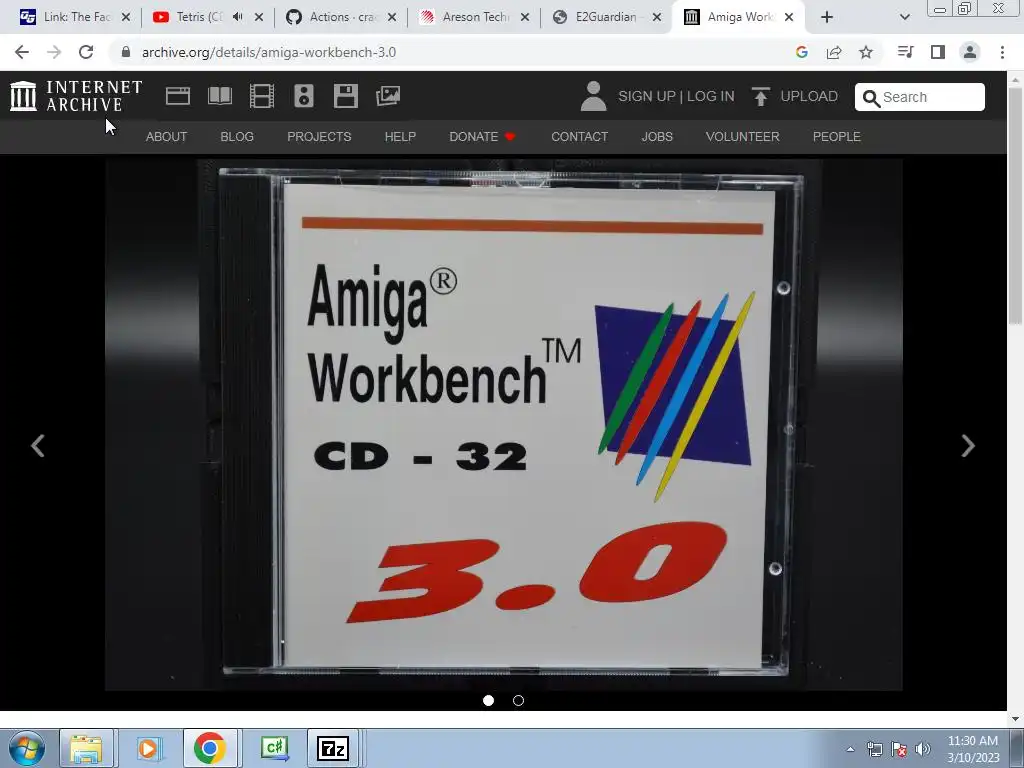Image resolution: width=1024 pixels, height=768 pixels.
Task: Open the Texts book icon
Action: coord(220,96)
